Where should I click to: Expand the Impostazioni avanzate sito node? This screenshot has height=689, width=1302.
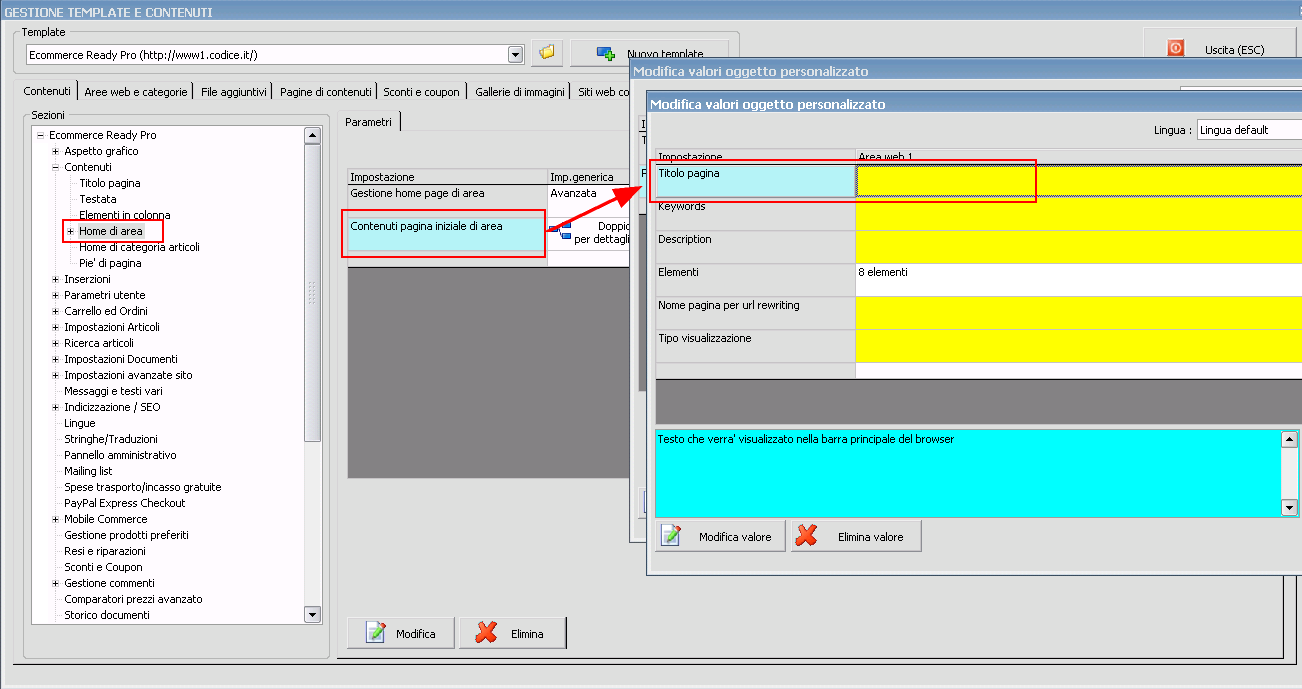coord(55,375)
